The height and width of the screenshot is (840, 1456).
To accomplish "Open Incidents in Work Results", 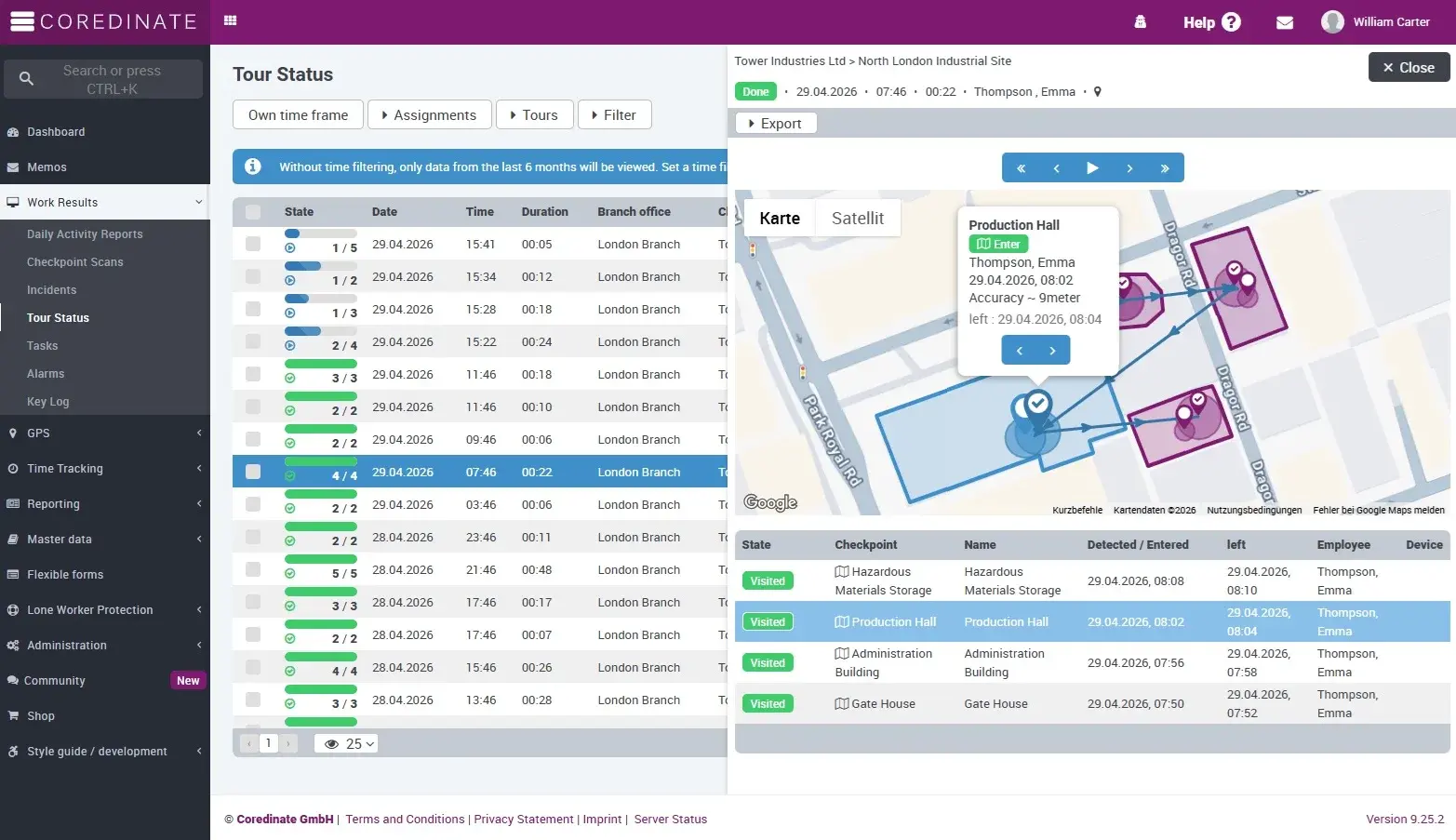I will 52,290.
